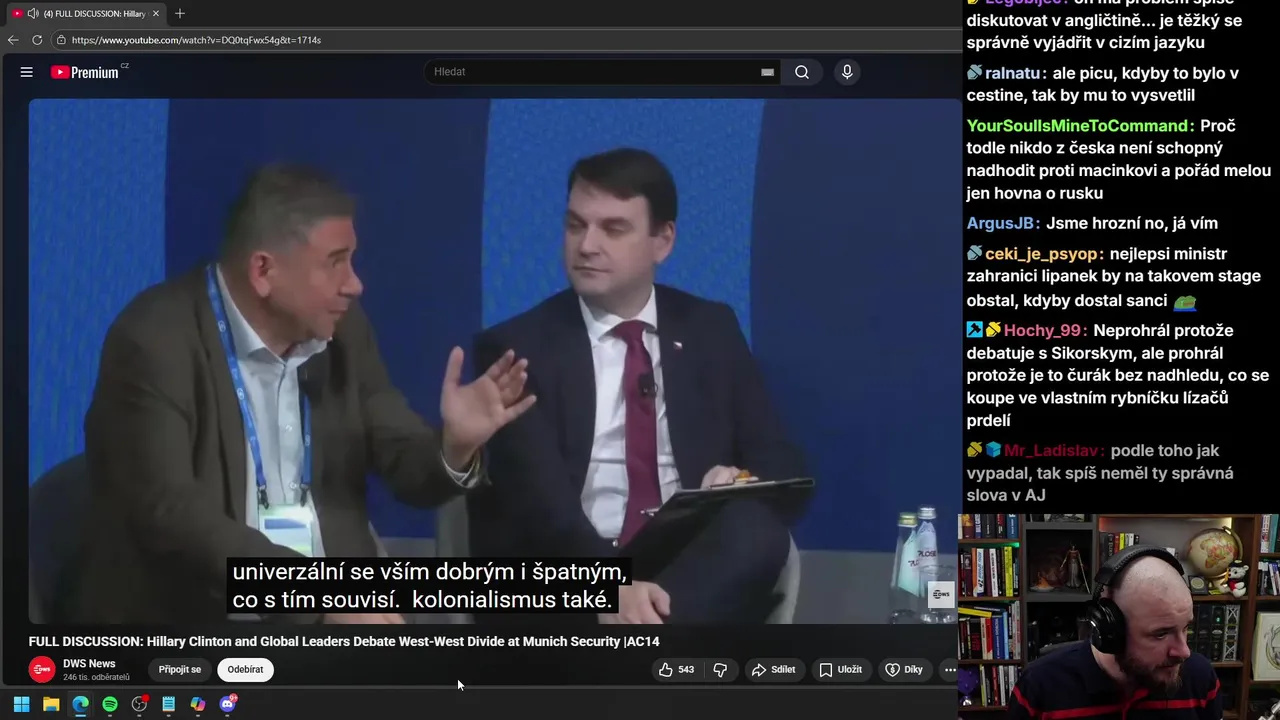This screenshot has width=1280, height=720.
Task: Click chat username Hochy_99
Action: 1042,331
